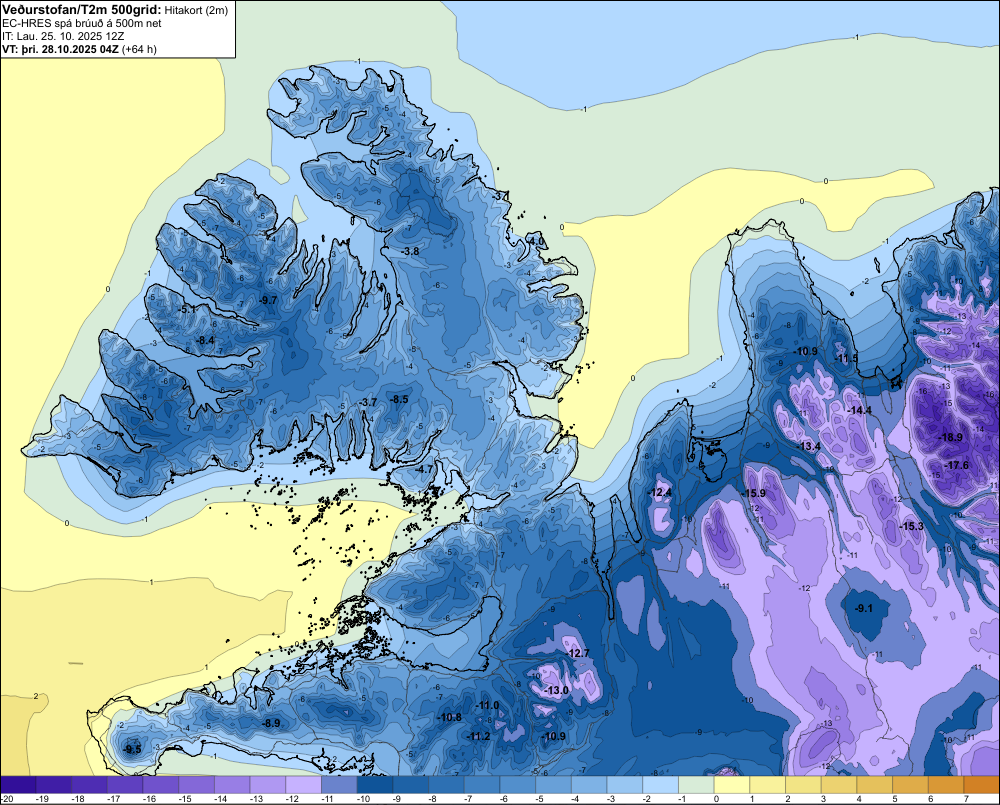Click the -15.9 temperature label
Screen dimensions: 1000x805
(x=754, y=493)
